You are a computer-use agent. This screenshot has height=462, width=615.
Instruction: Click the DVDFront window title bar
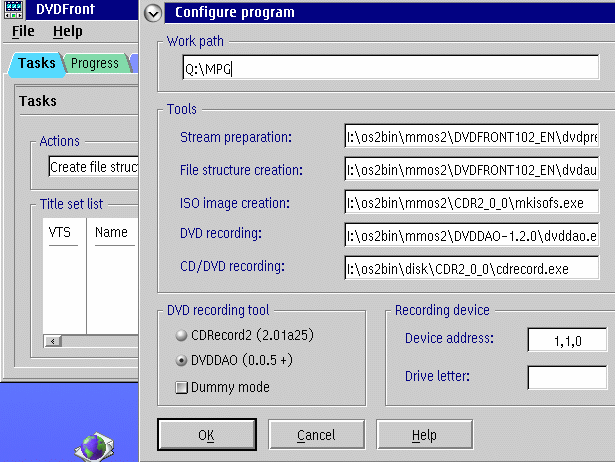click(x=82, y=9)
